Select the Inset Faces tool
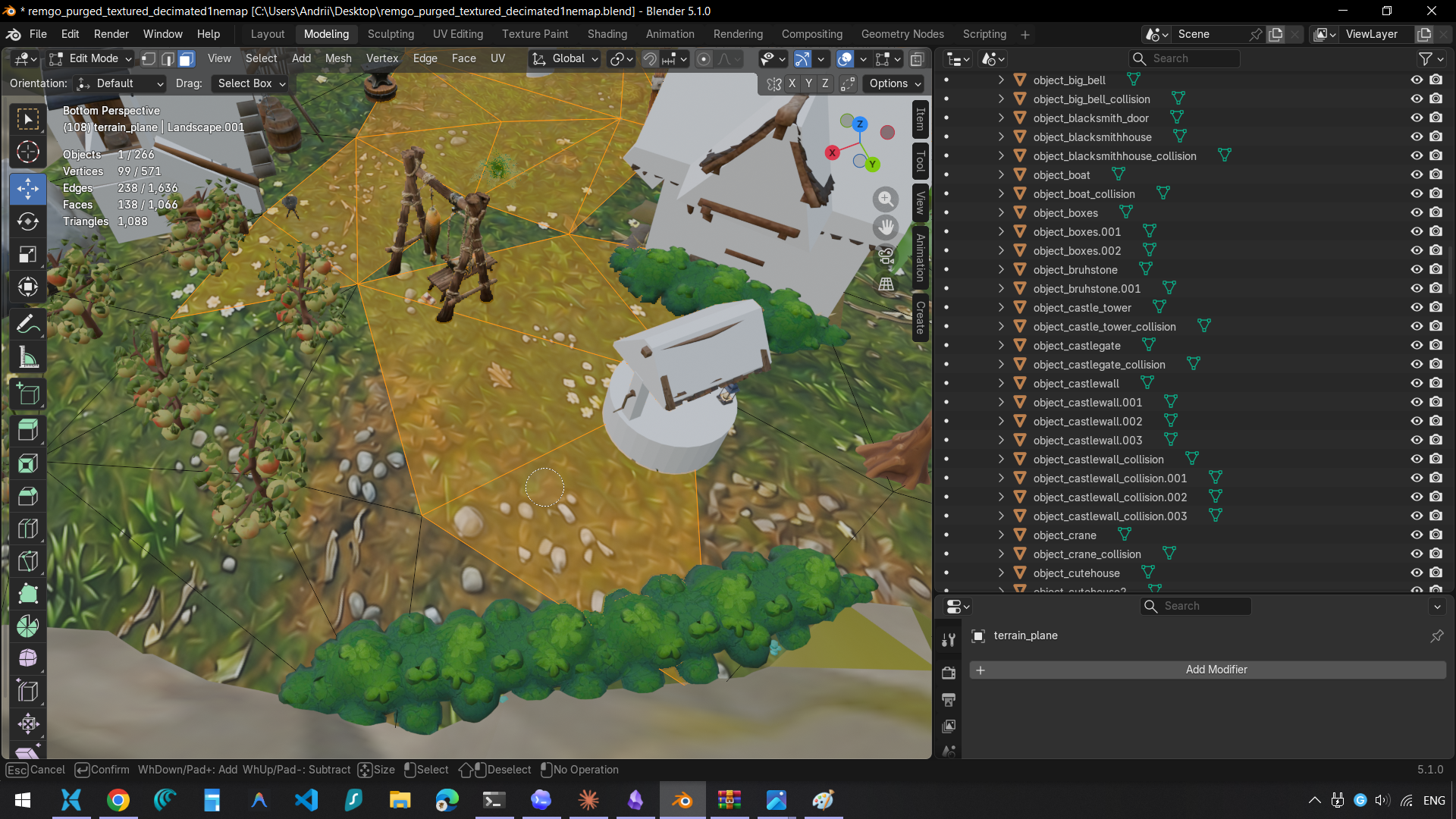Image resolution: width=1456 pixels, height=819 pixels. [x=28, y=463]
